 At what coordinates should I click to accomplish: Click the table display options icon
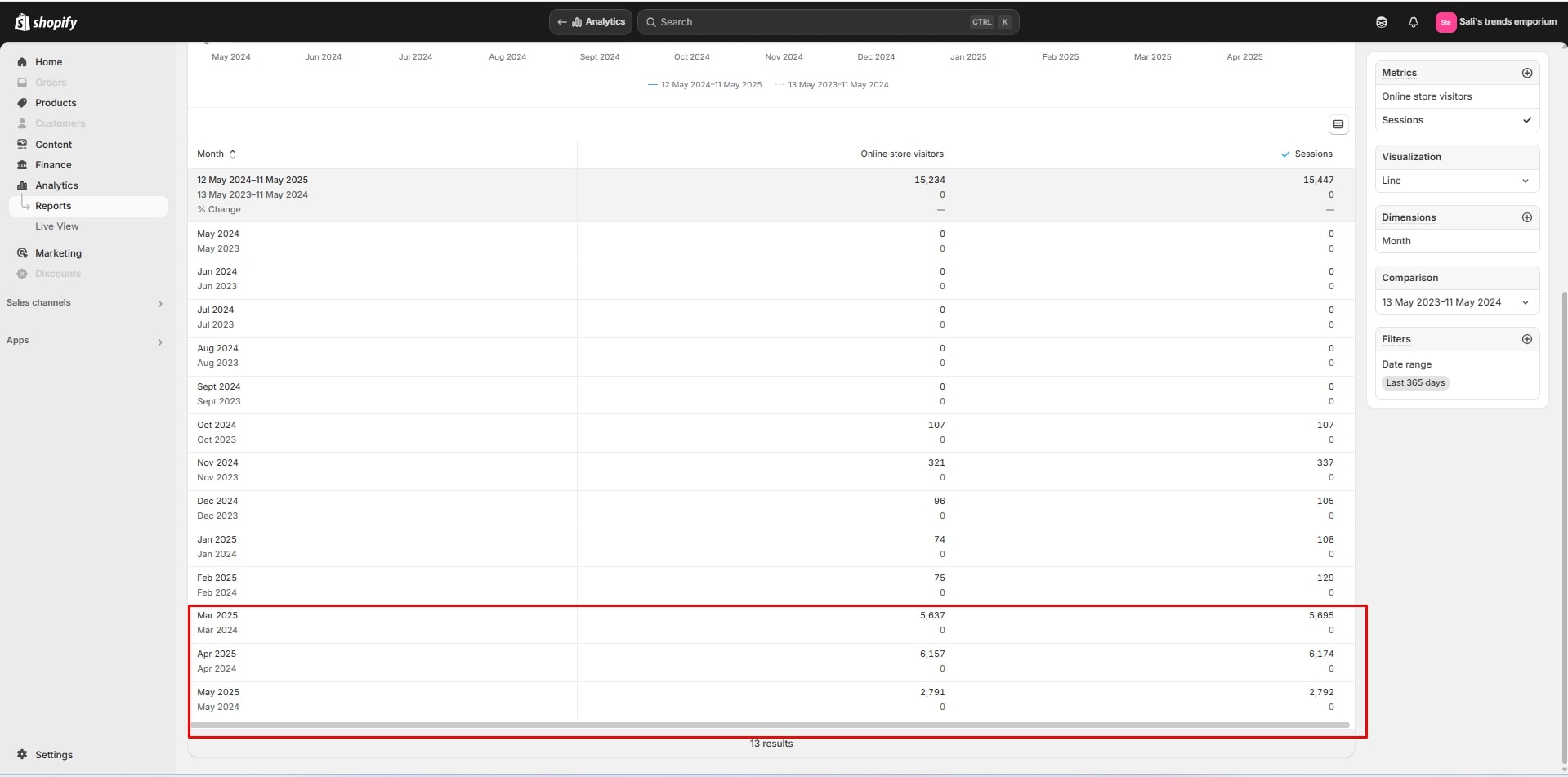(1338, 125)
